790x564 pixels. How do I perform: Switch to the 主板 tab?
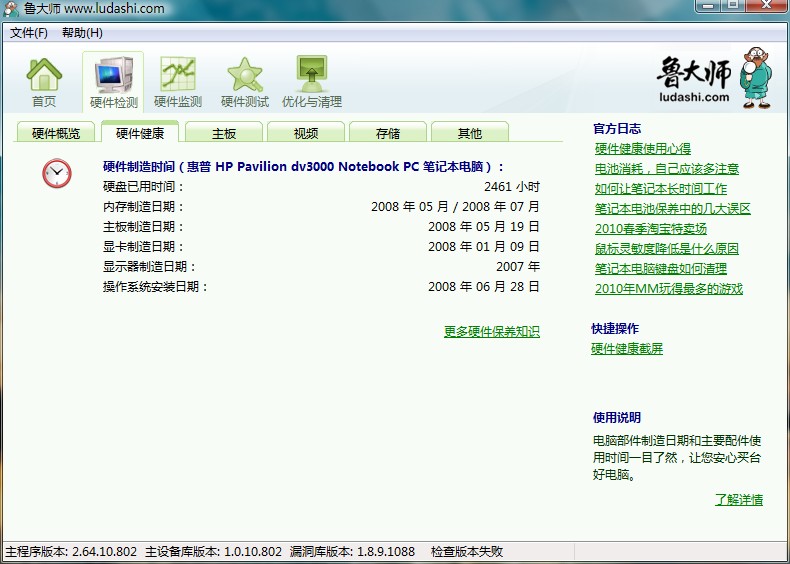[224, 133]
